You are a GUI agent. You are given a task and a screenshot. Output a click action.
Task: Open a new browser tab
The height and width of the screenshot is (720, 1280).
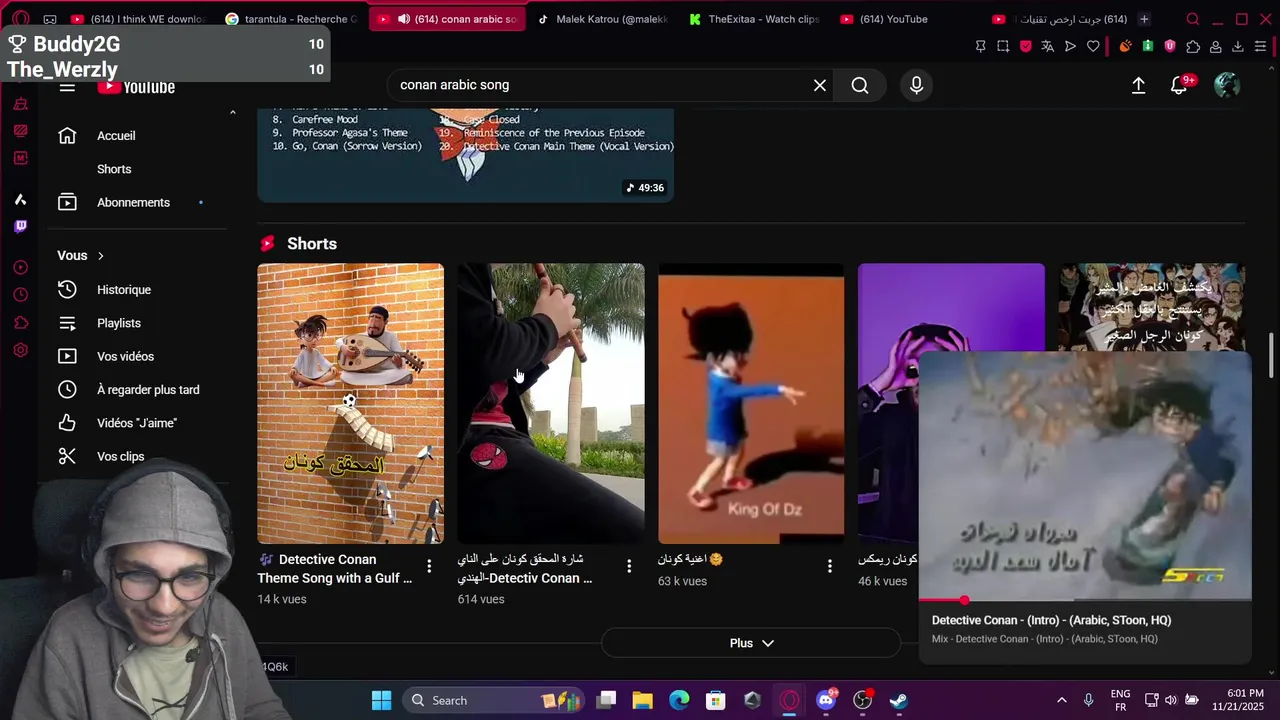point(1144,19)
